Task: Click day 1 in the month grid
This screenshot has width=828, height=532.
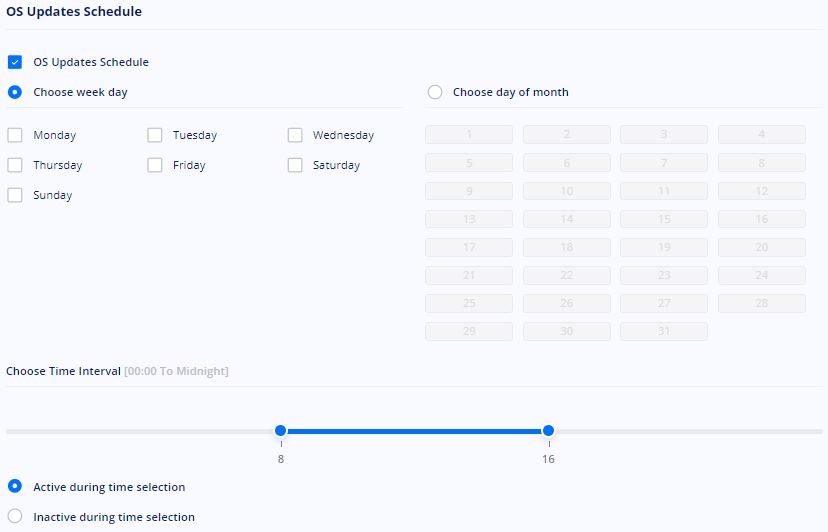Action: tap(469, 134)
